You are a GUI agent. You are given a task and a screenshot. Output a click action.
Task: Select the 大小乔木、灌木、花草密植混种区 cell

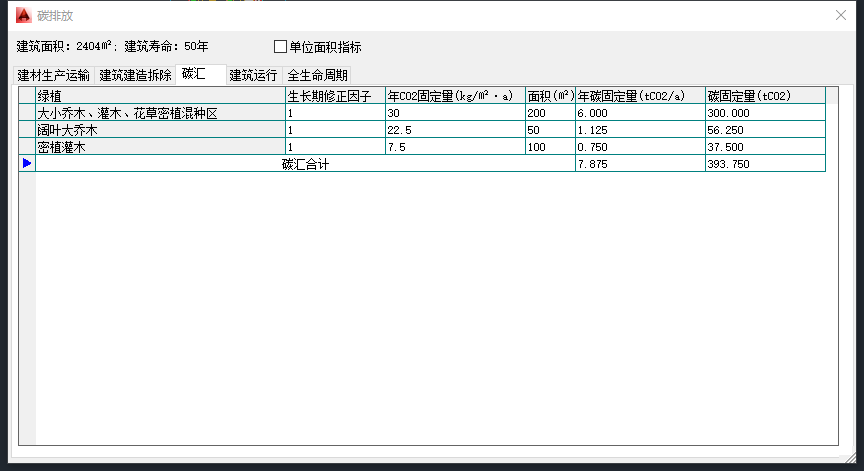(x=160, y=113)
